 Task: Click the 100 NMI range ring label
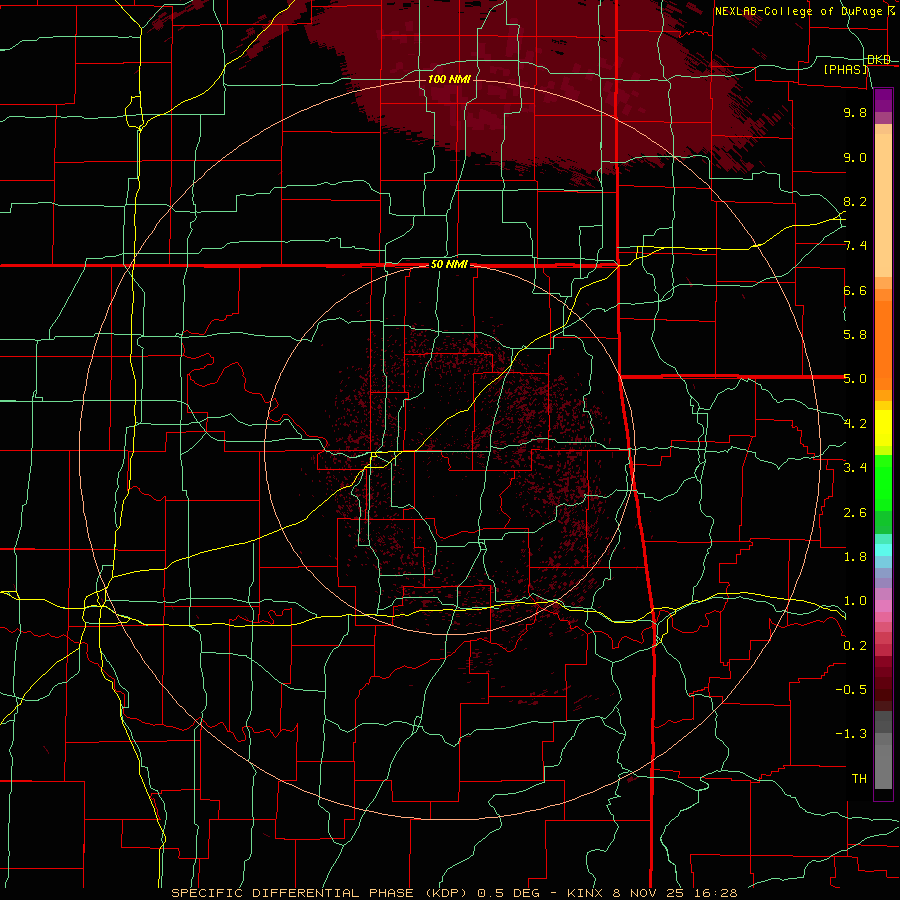point(449,79)
